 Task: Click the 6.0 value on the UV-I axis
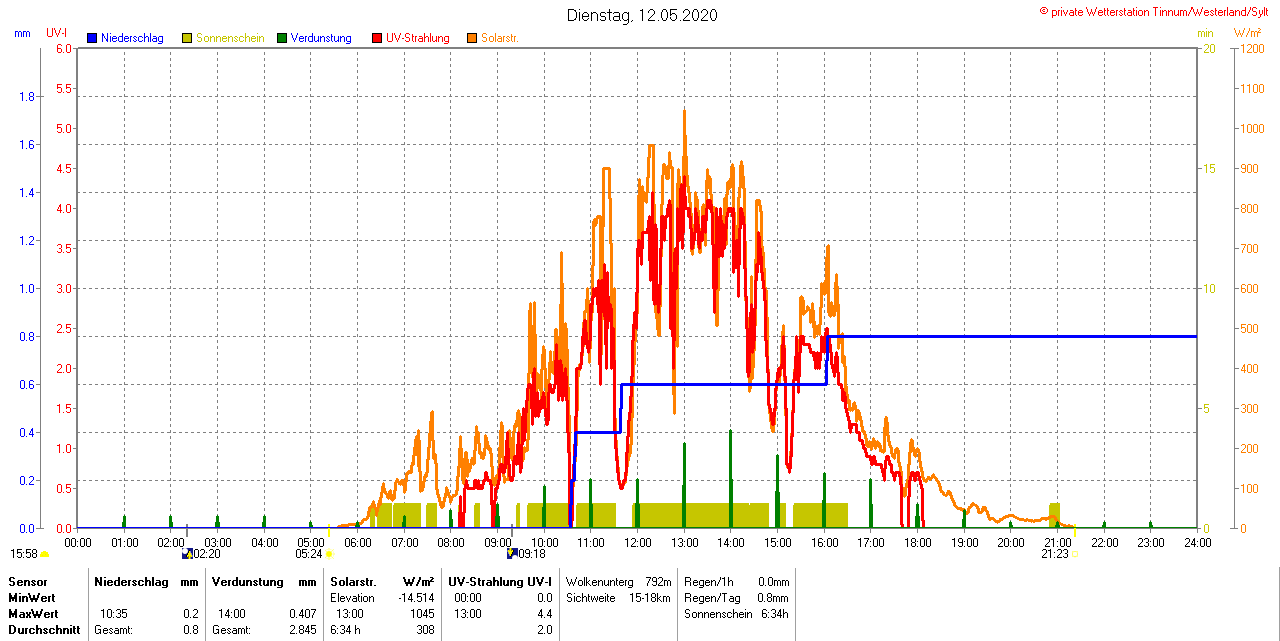pyautogui.click(x=64, y=48)
